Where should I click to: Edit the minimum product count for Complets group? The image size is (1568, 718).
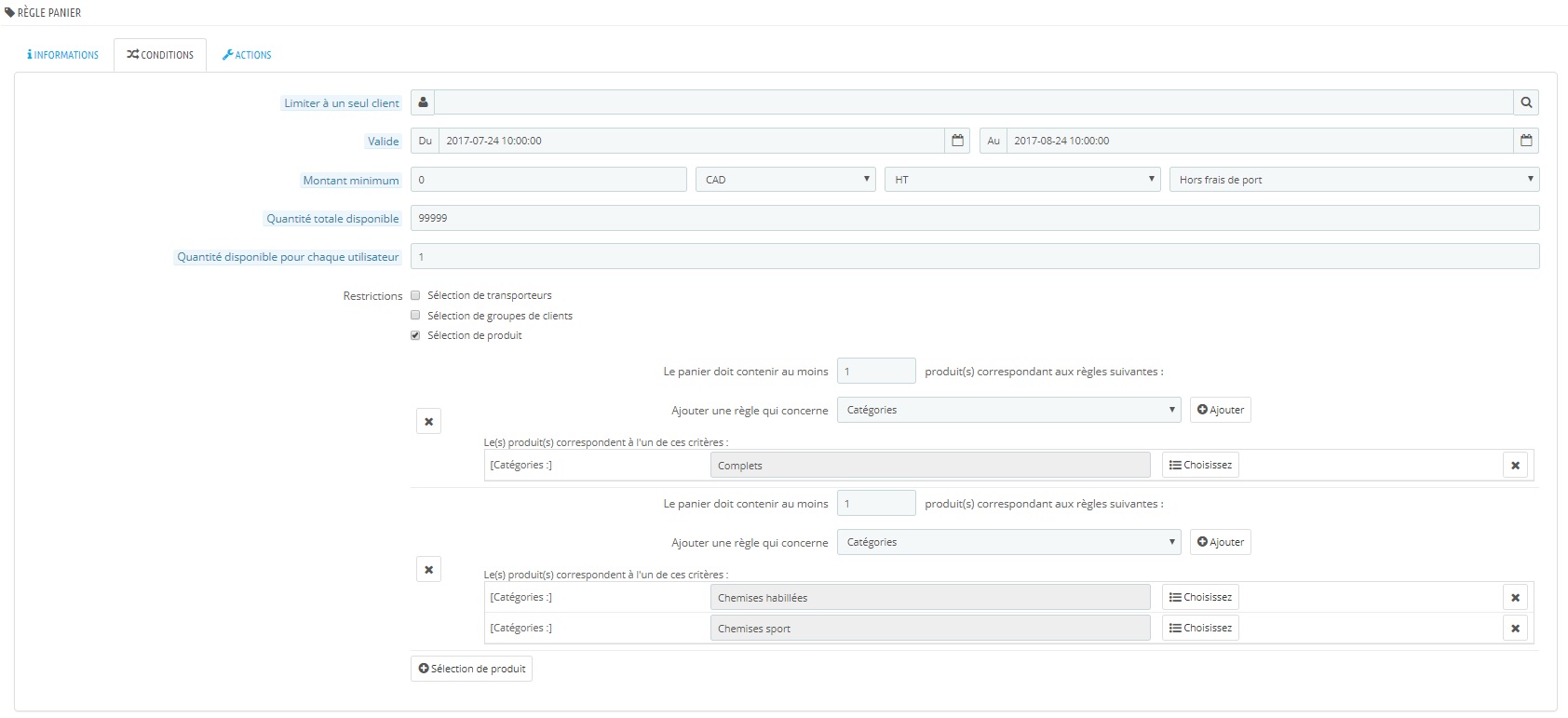point(876,372)
